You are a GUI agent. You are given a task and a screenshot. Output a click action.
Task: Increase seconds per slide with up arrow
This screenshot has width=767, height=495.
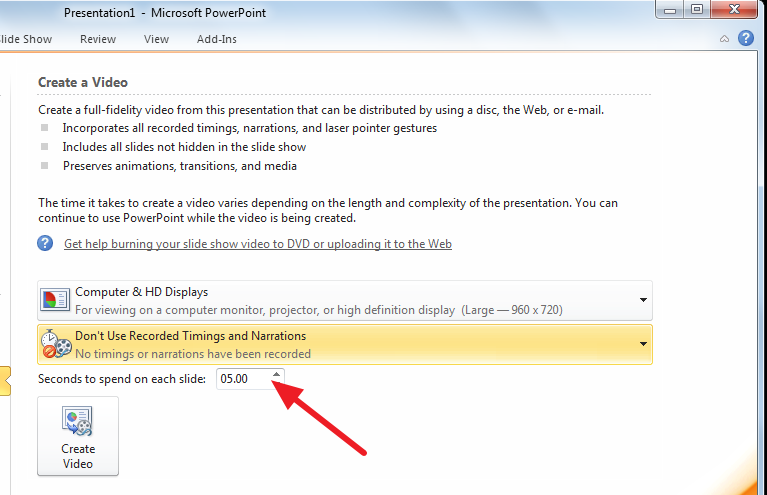[276, 374]
